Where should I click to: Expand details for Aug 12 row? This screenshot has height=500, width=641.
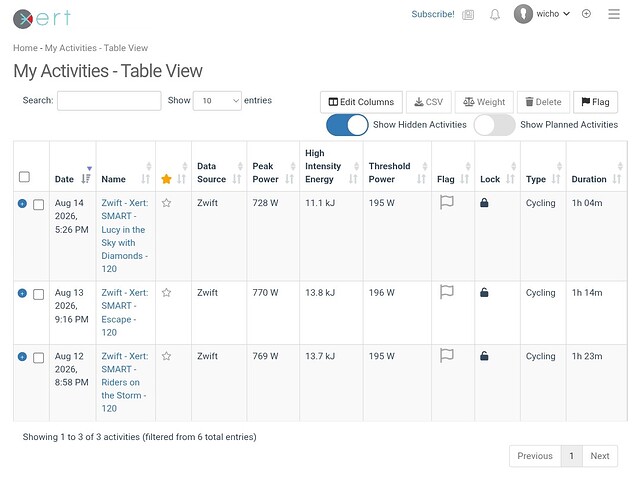[22, 357]
